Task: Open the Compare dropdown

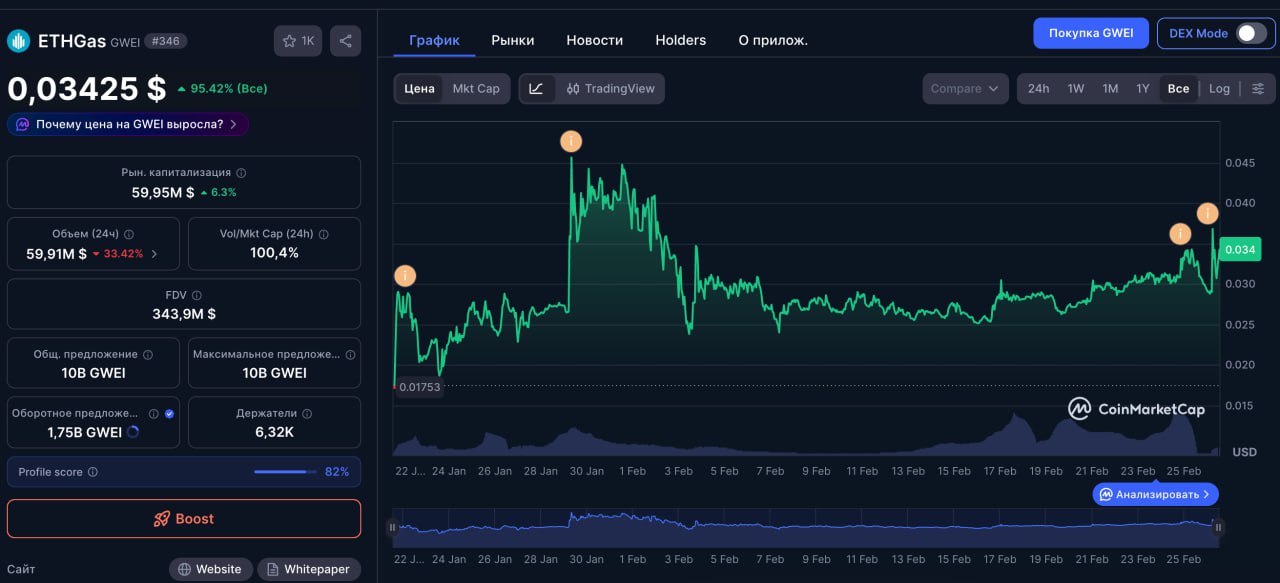Action: click(x=965, y=89)
